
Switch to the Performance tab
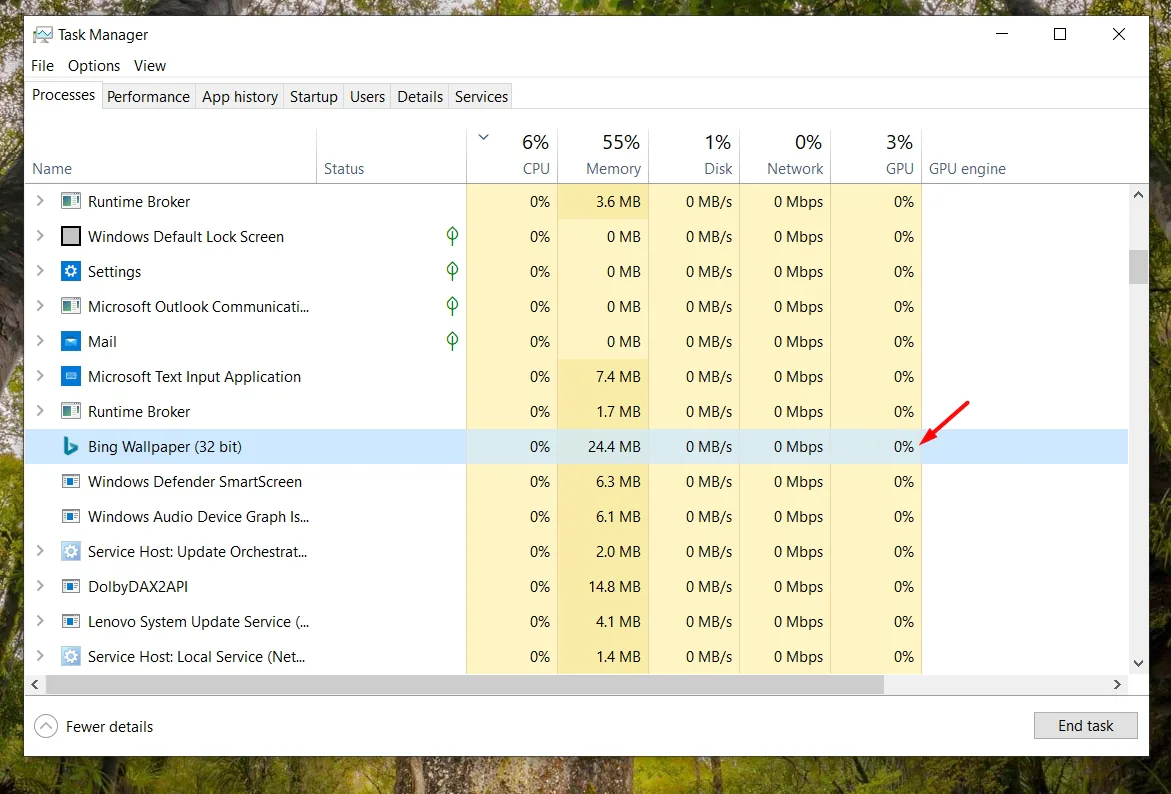[x=149, y=97]
